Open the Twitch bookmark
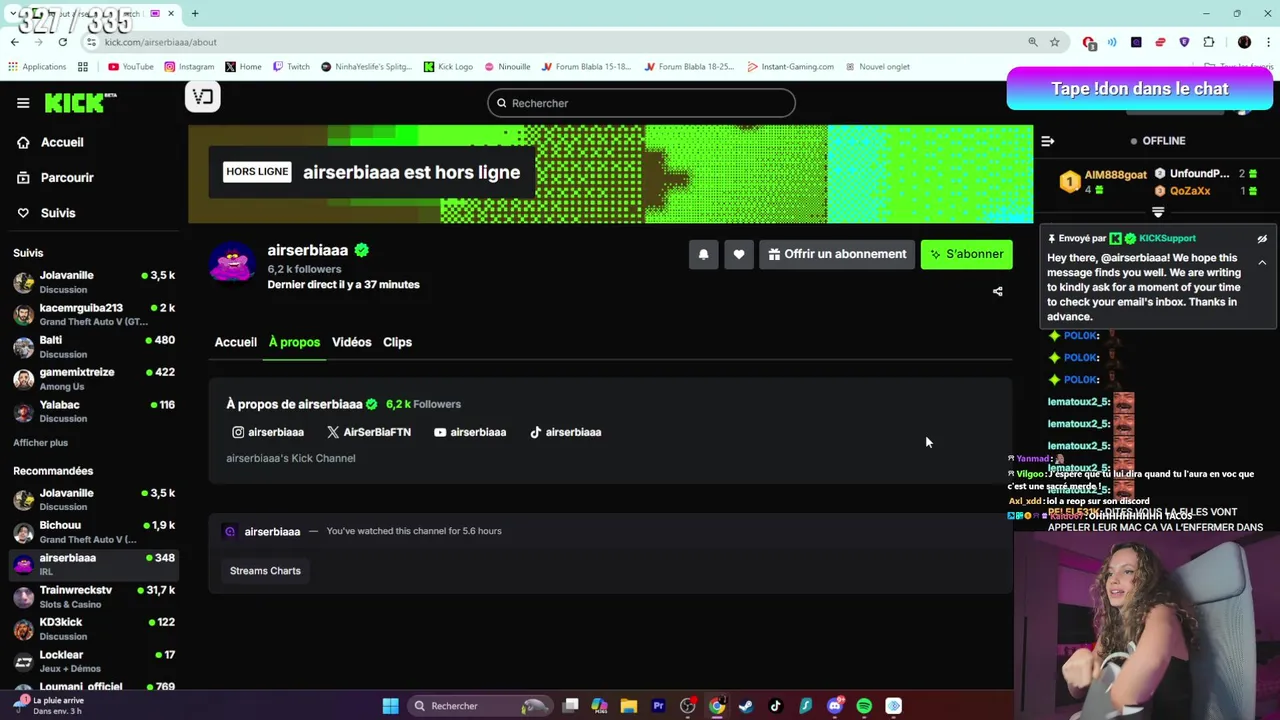 point(291,67)
